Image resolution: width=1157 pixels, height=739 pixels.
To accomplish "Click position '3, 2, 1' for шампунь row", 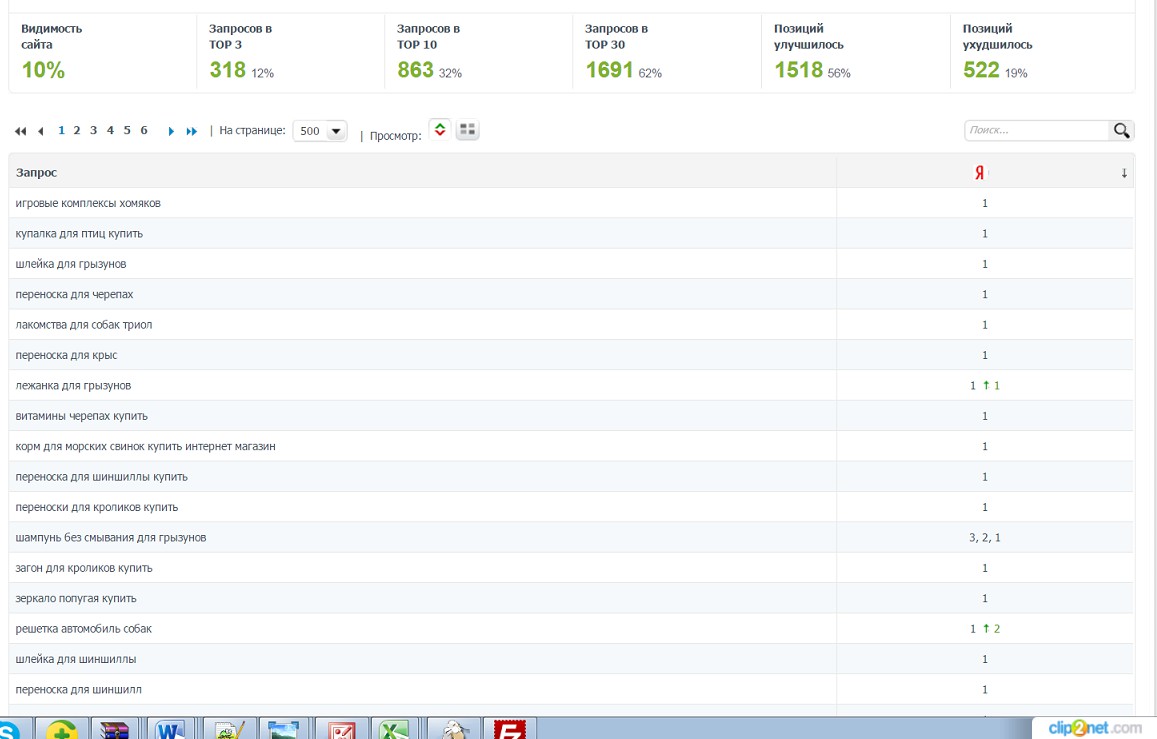I will point(984,538).
